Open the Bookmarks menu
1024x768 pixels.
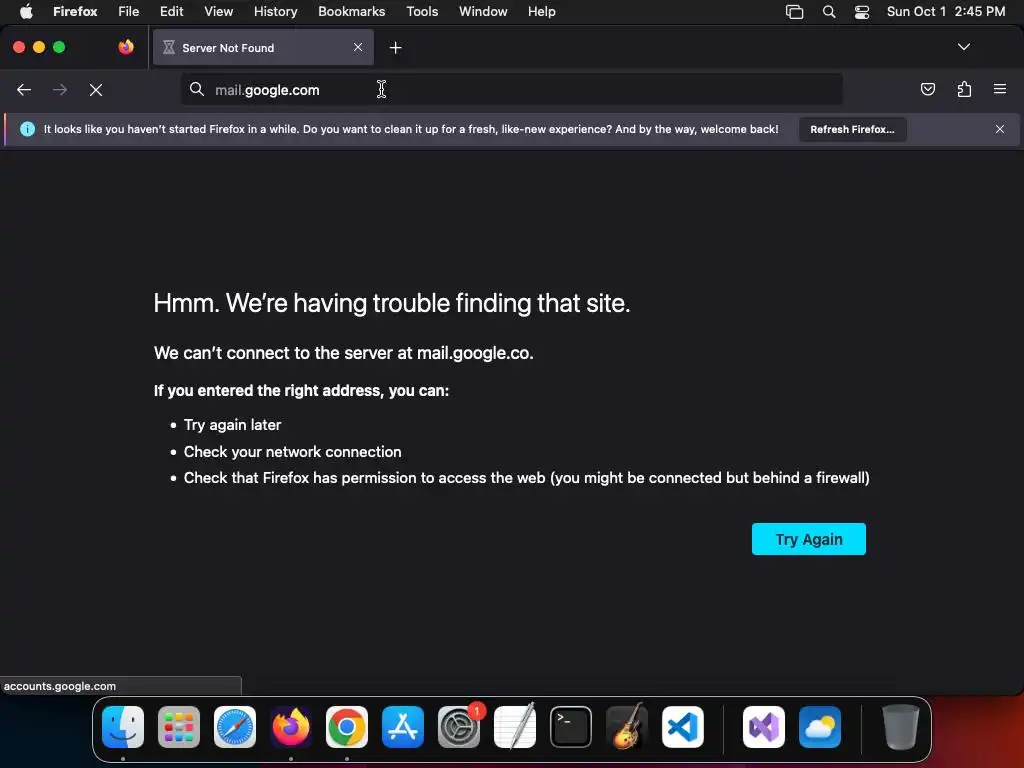click(351, 11)
